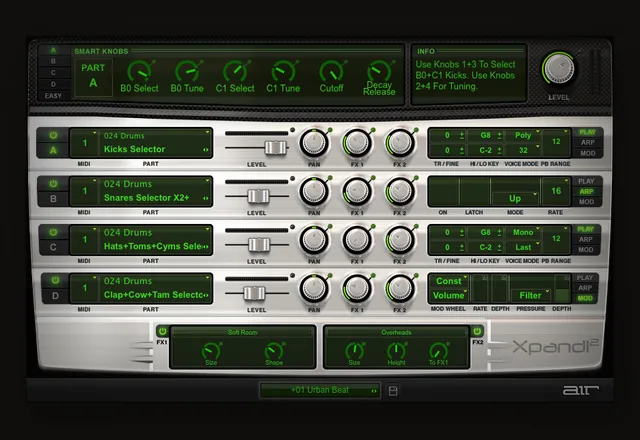
Task: Toggle power for part A
Action: pos(53,135)
